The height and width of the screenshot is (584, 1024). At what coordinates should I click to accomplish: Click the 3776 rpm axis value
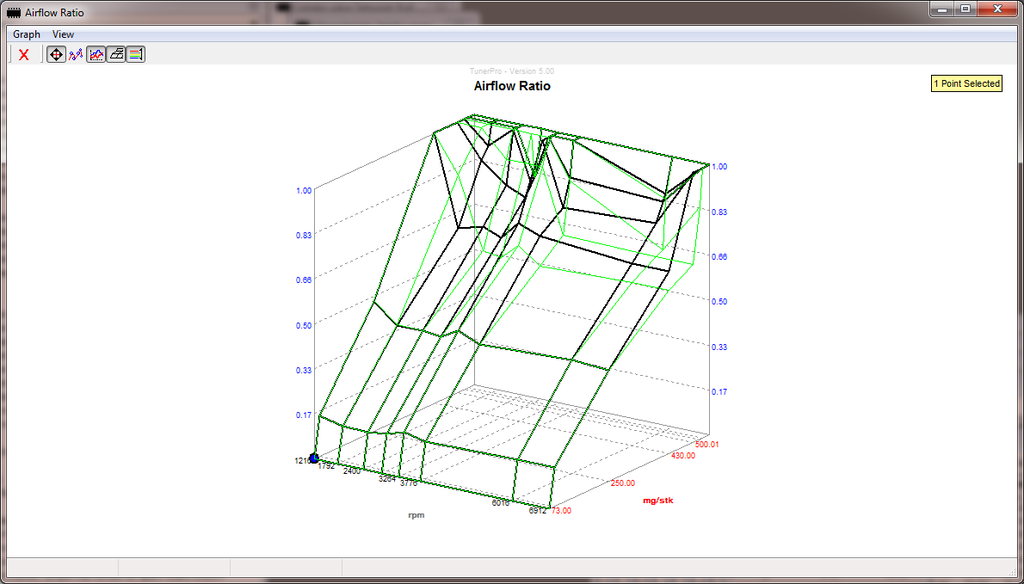(409, 483)
